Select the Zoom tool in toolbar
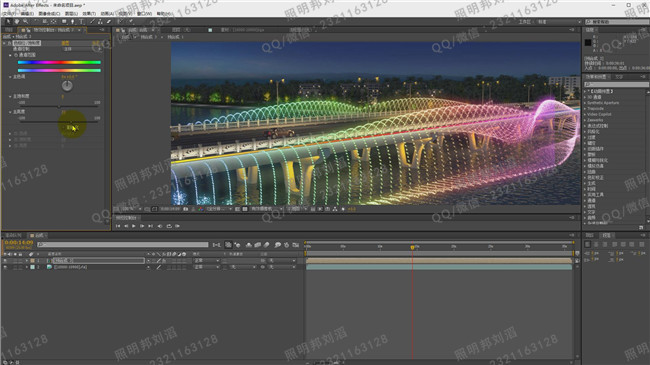The image size is (650, 365). [x=26, y=22]
